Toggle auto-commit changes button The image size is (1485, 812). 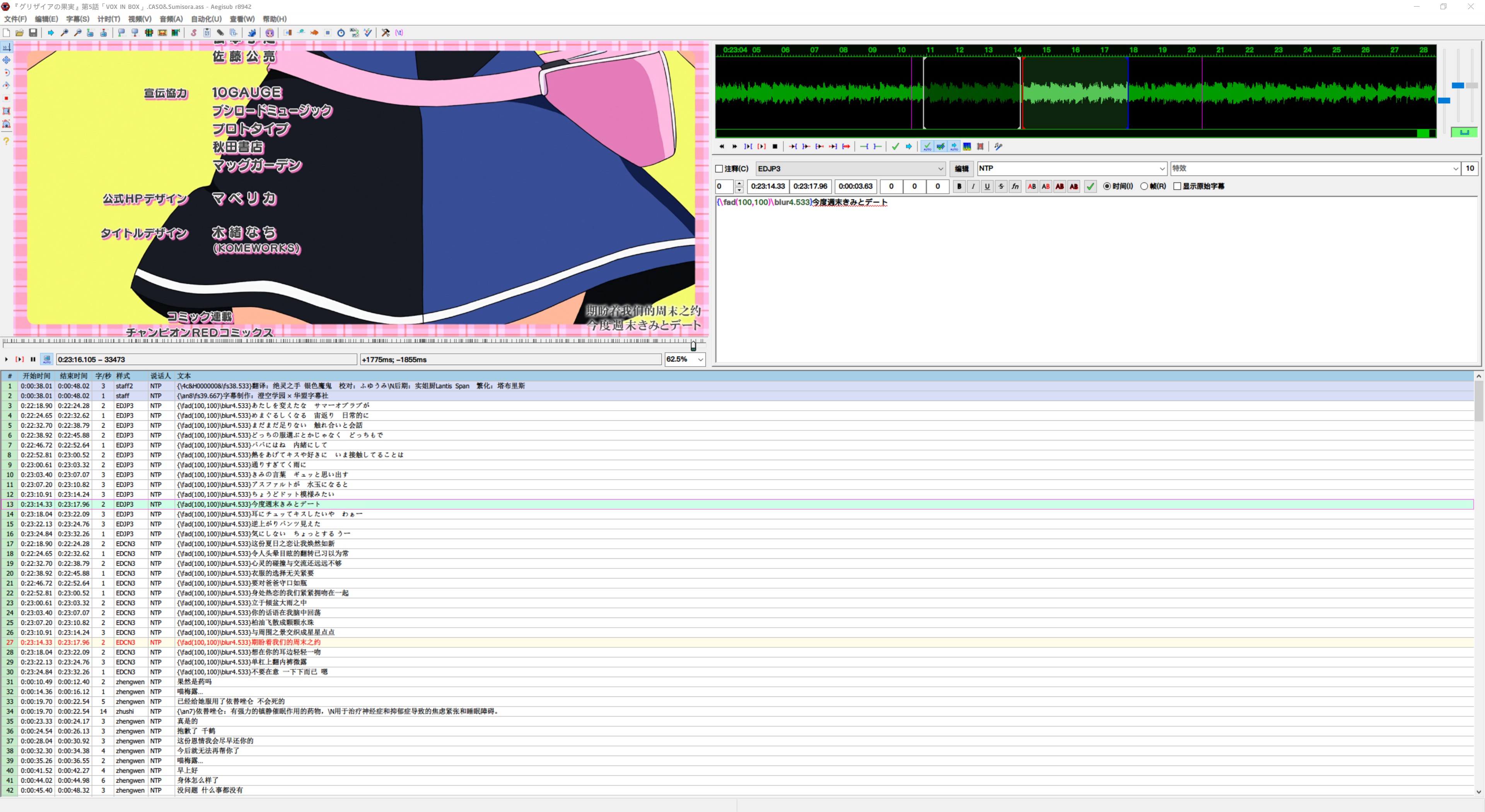[927, 147]
